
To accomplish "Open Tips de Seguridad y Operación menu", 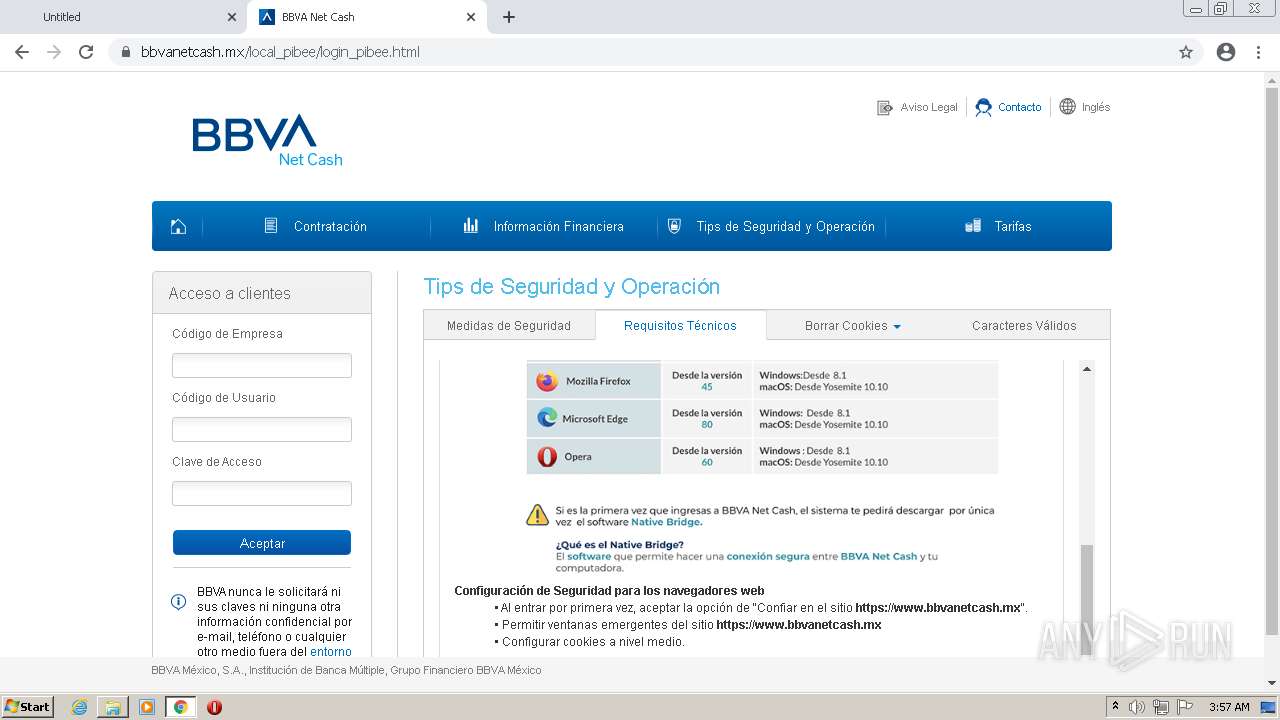I will [x=785, y=227].
